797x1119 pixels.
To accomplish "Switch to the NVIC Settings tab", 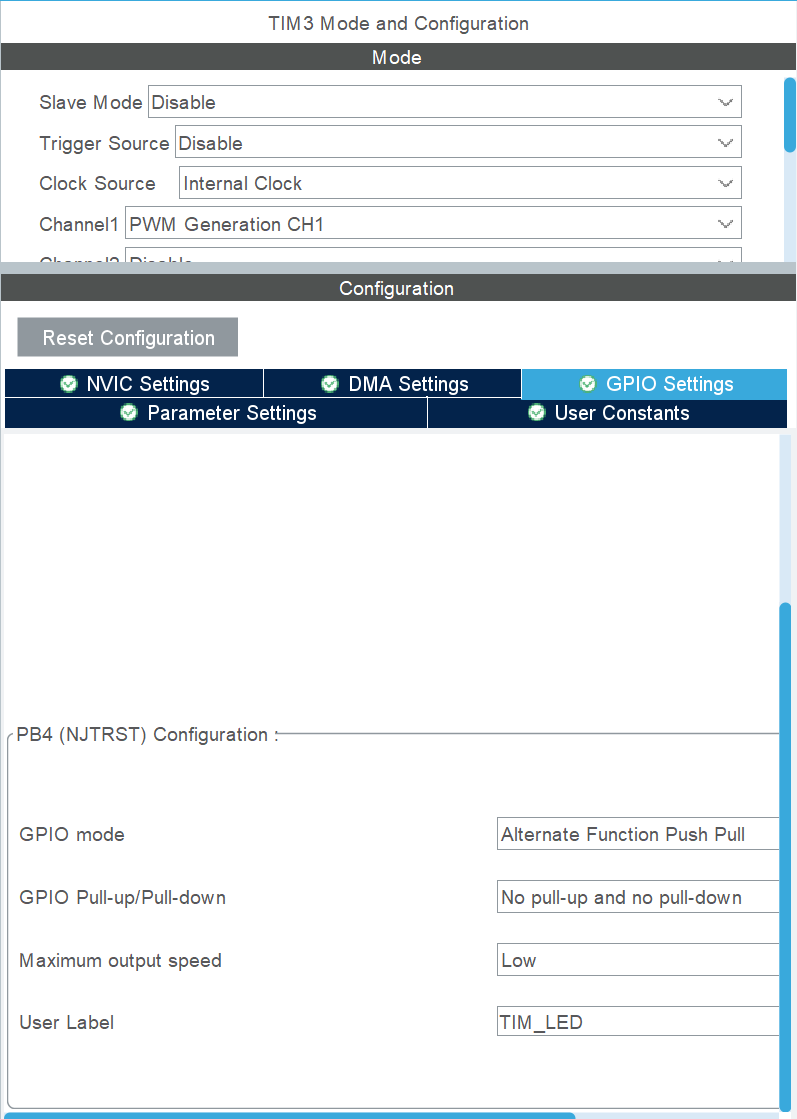I will (134, 383).
